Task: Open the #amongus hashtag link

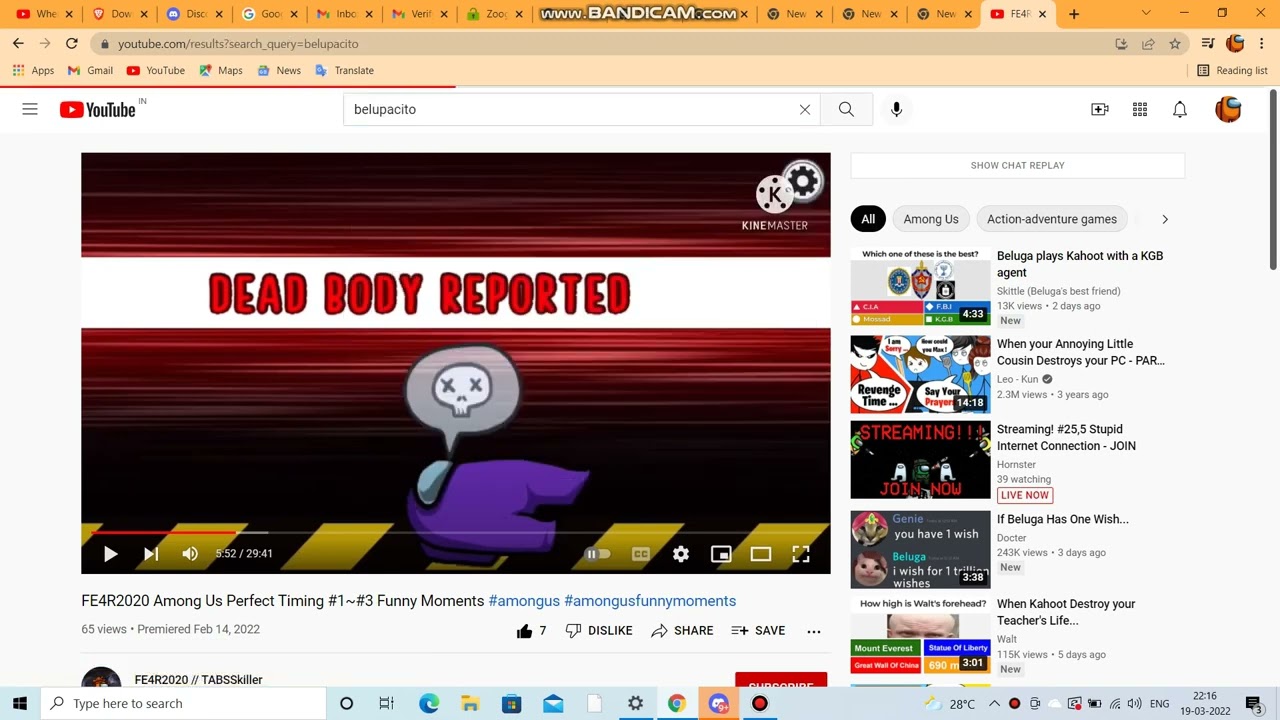Action: click(524, 601)
